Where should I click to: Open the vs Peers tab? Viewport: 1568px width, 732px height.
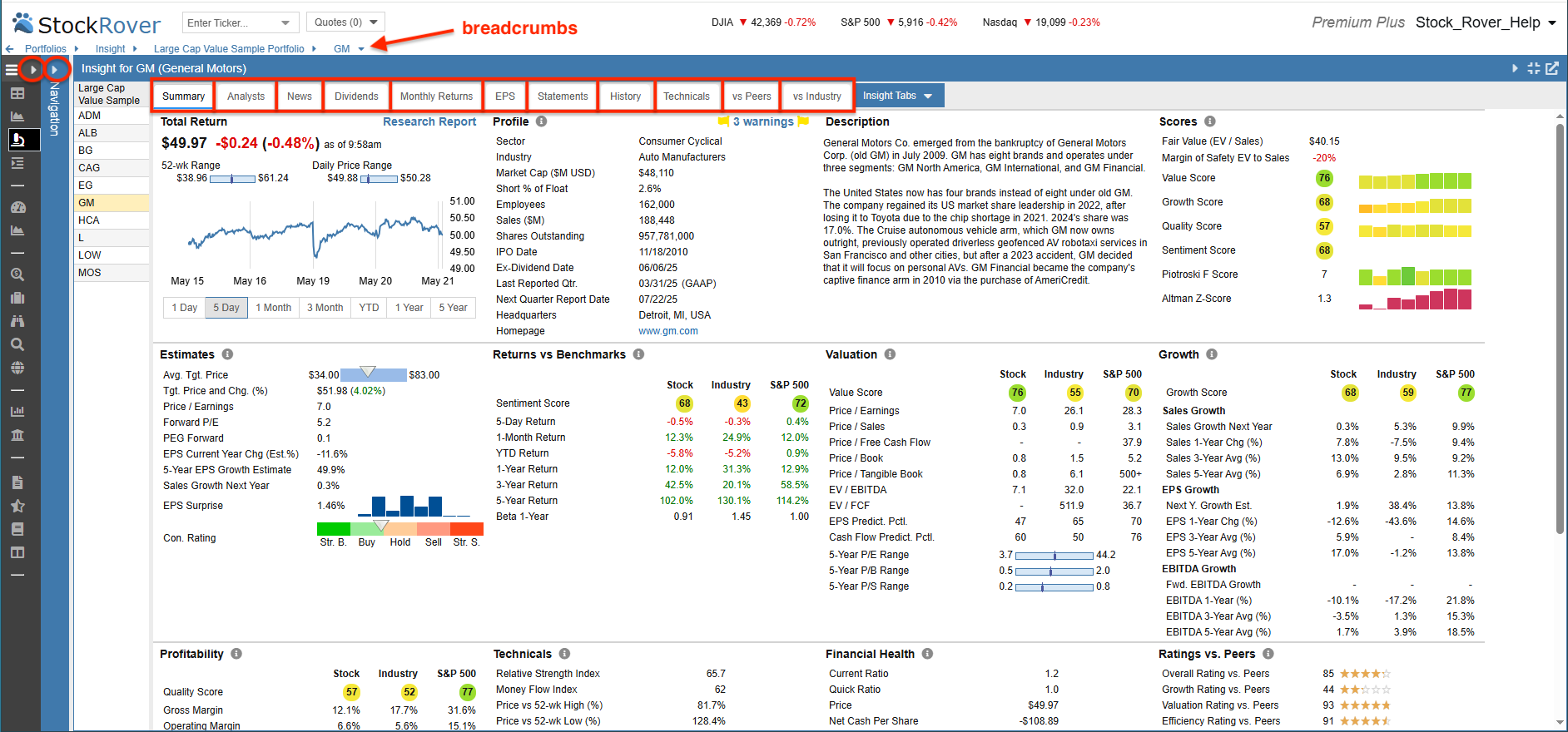pyautogui.click(x=752, y=96)
